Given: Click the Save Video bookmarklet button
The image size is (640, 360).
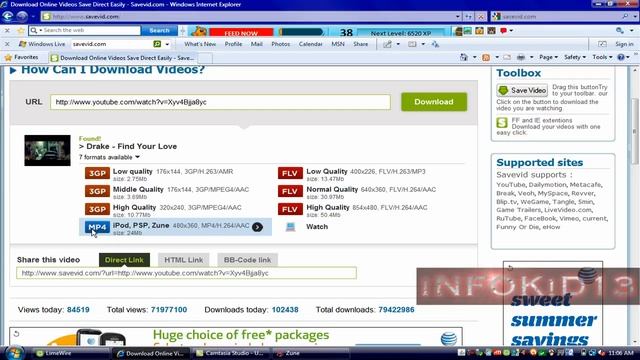Looking at the screenshot, I should (x=522, y=90).
